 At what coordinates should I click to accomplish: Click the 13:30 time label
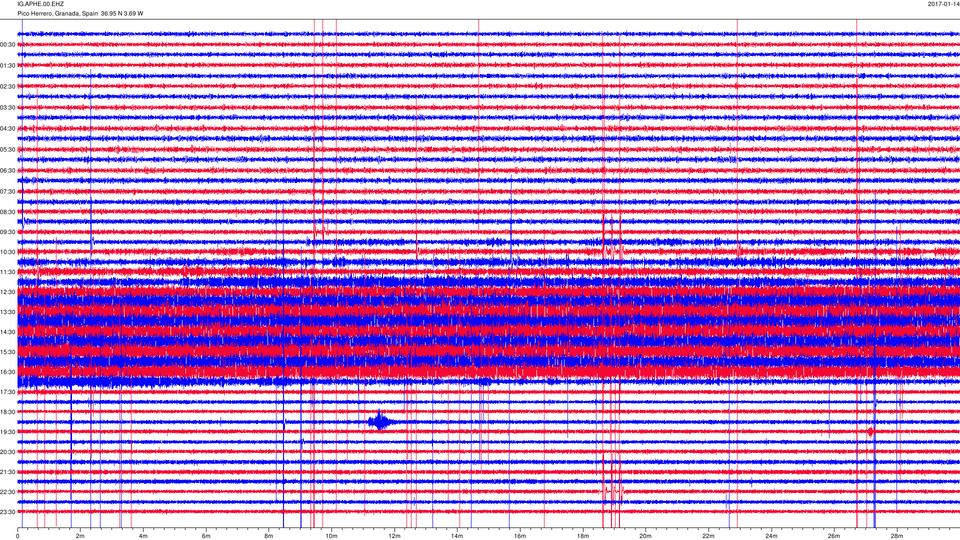8,312
